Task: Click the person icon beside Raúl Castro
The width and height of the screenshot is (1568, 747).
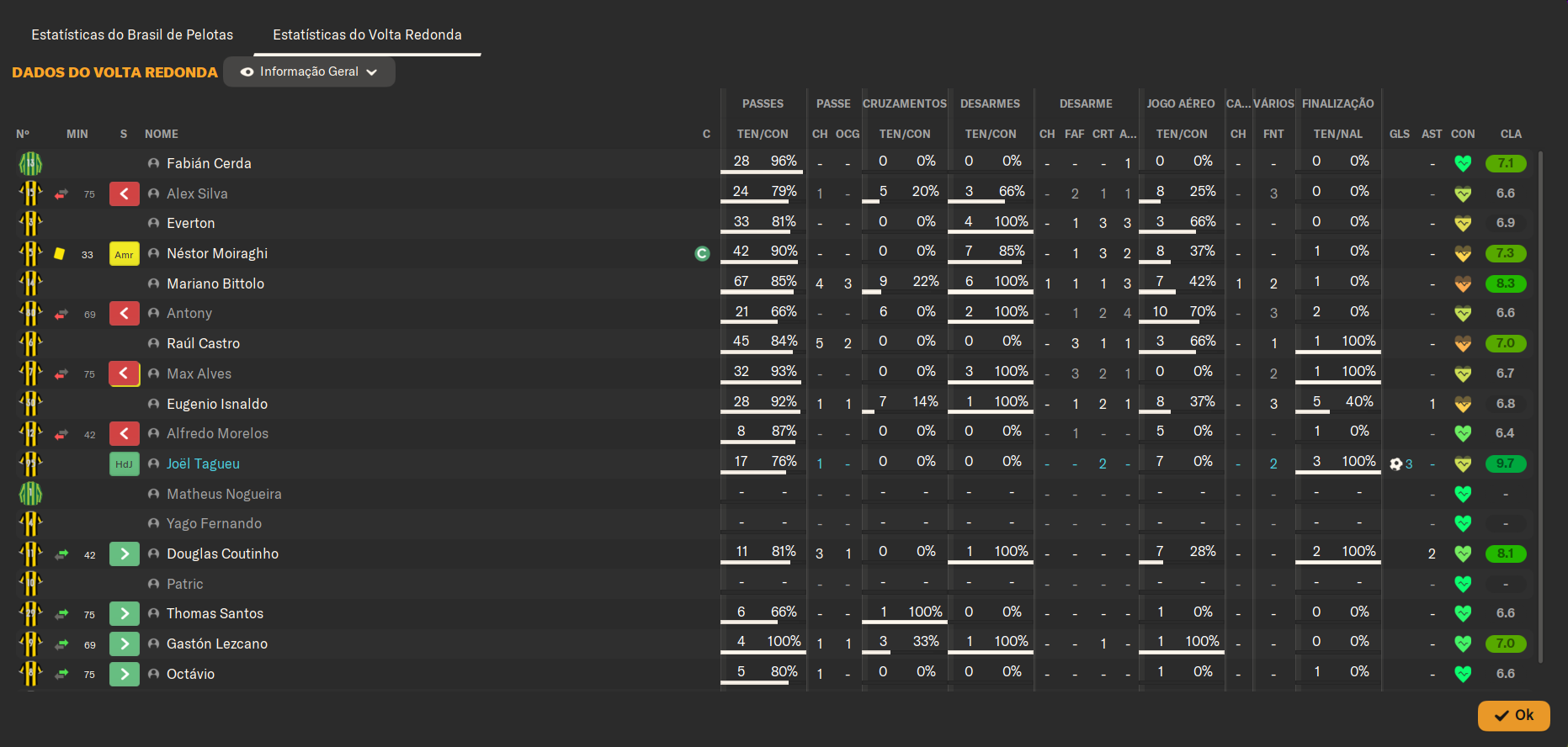Action: [x=153, y=343]
